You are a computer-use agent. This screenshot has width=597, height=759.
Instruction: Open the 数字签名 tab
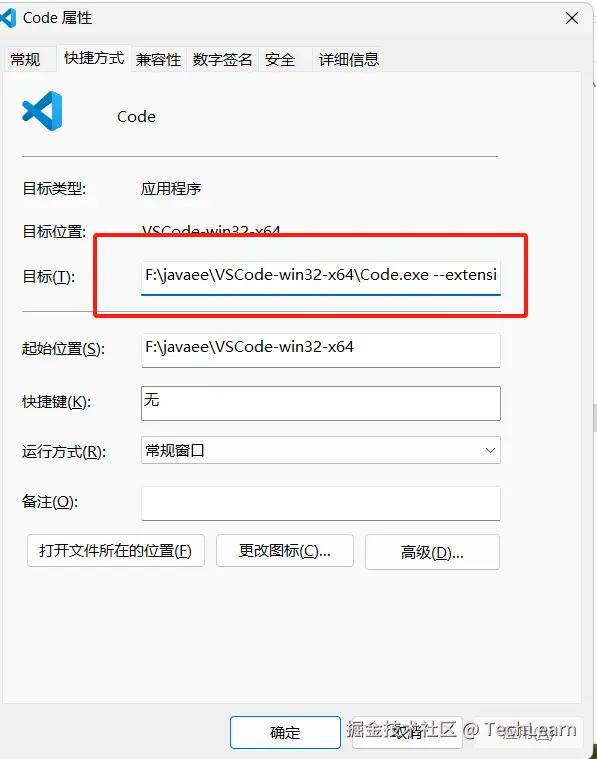[222, 60]
